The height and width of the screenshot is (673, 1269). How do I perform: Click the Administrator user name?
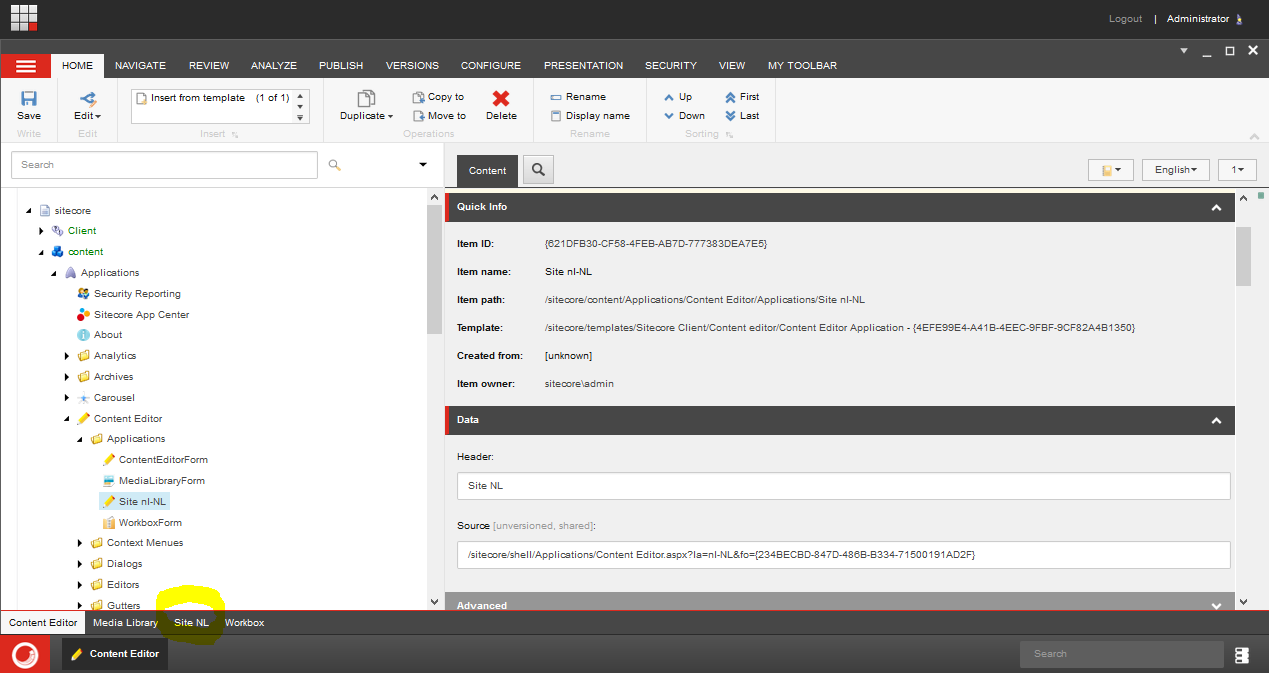click(1197, 19)
